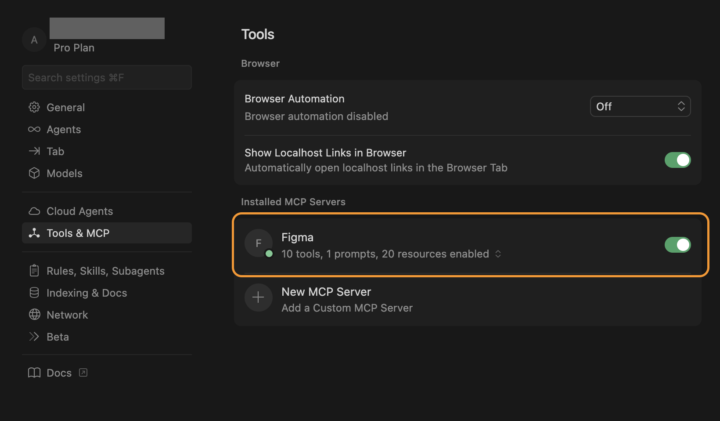This screenshot has width=720, height=421.
Task: Open the Browser Automation Off dropdown
Action: pyautogui.click(x=640, y=107)
